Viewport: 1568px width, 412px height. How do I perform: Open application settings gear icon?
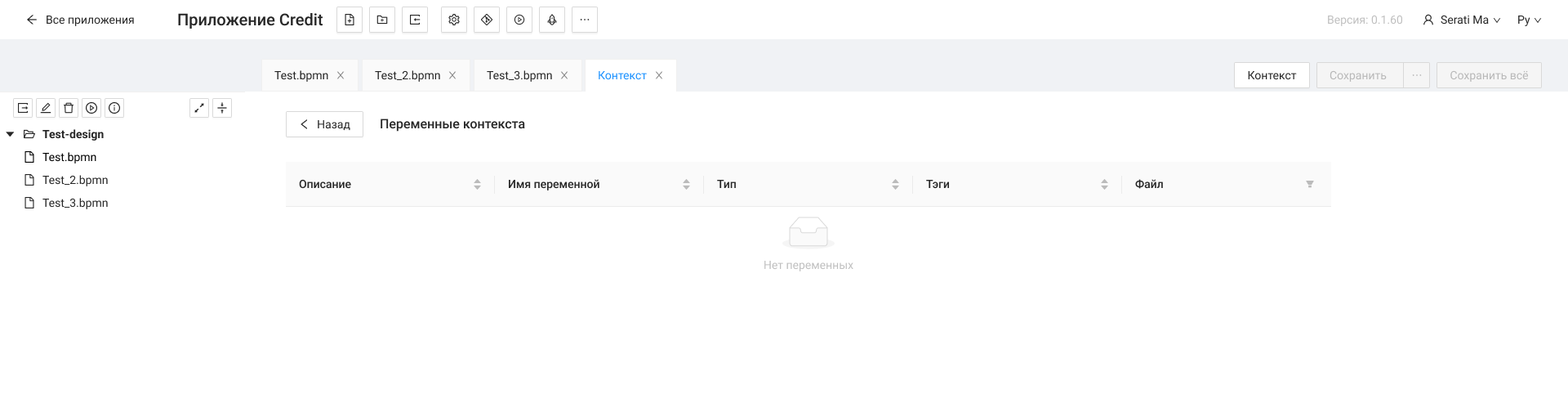pyautogui.click(x=454, y=20)
